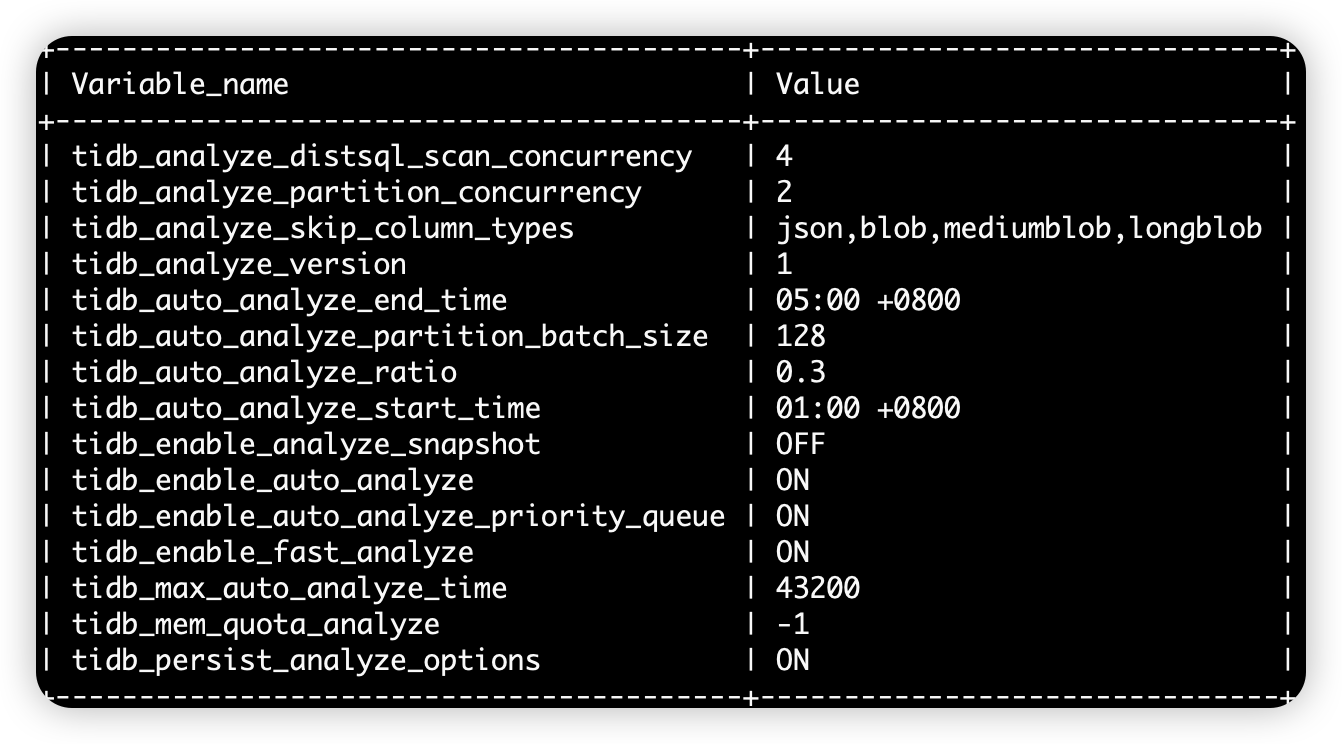
Task: Click the json,blob,mediumblob,longblob value
Action: (1018, 228)
